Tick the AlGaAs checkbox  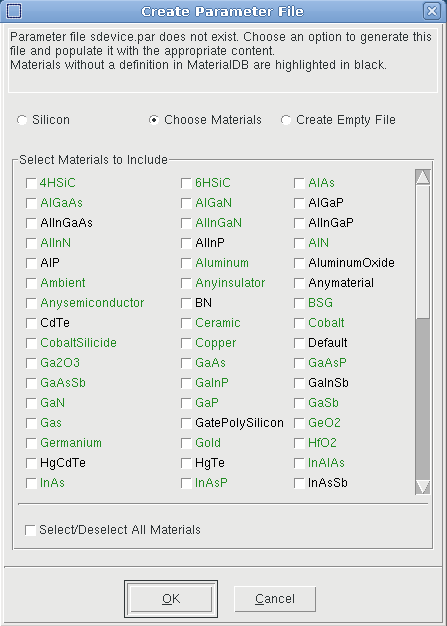(31, 203)
